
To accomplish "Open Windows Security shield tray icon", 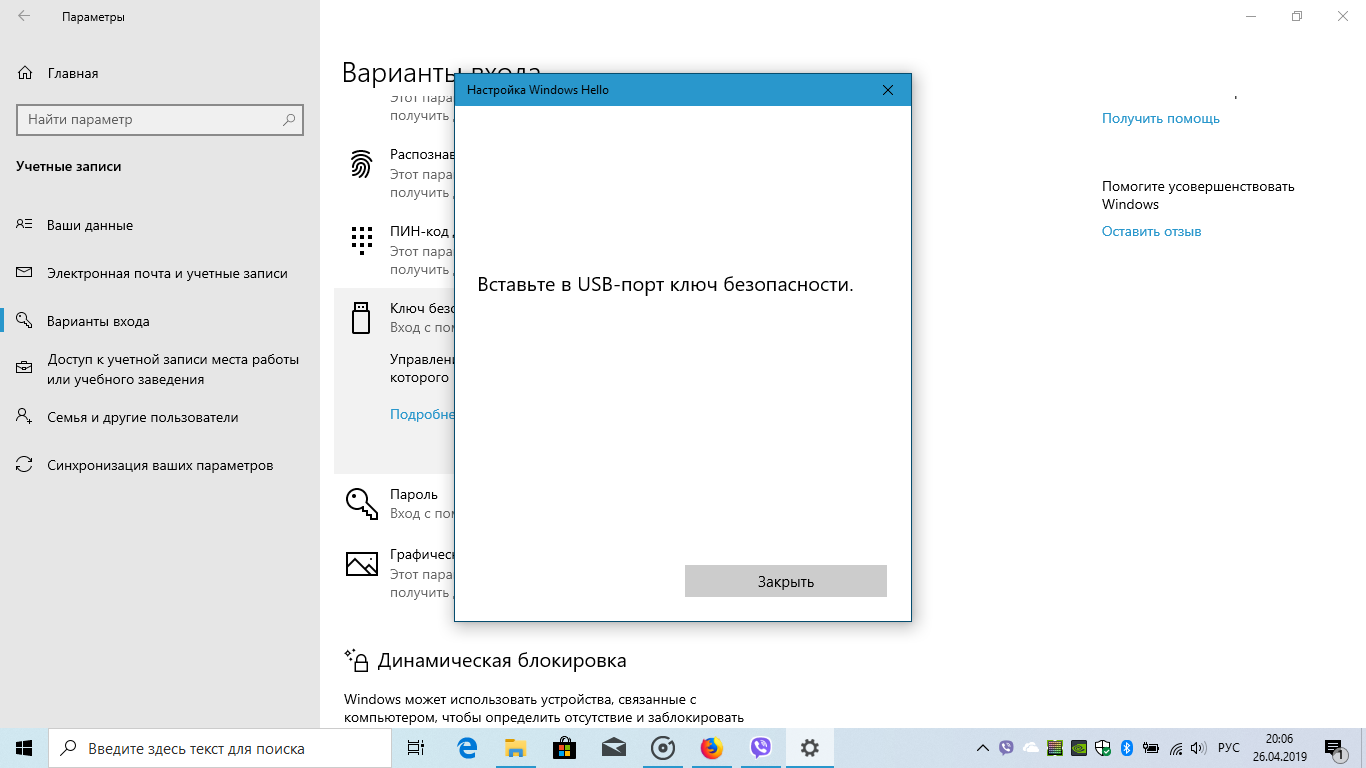I will click(x=1103, y=748).
